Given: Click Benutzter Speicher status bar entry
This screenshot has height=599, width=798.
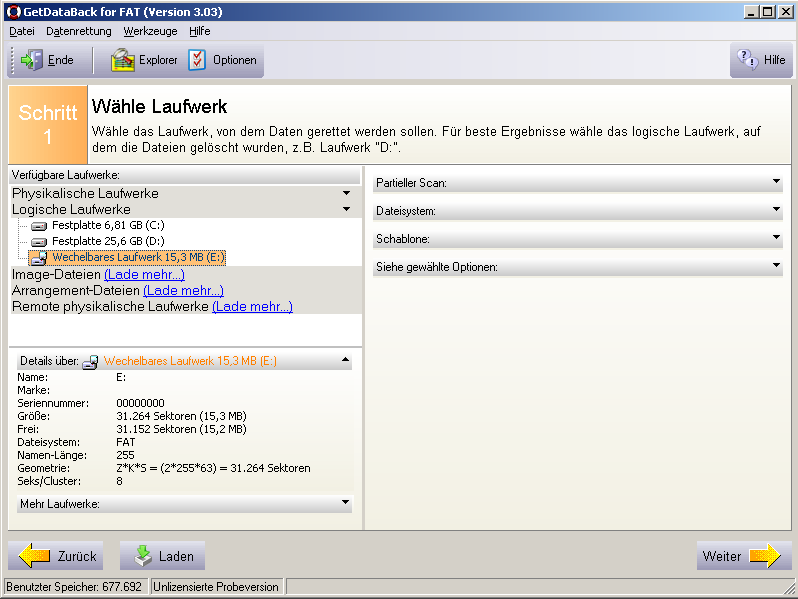Looking at the screenshot, I should [76, 587].
